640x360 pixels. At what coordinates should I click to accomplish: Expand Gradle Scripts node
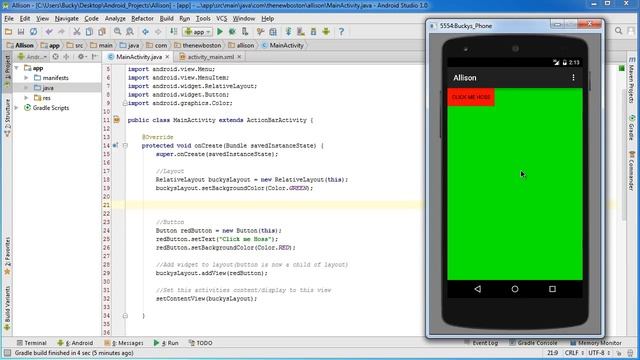coord(17,108)
